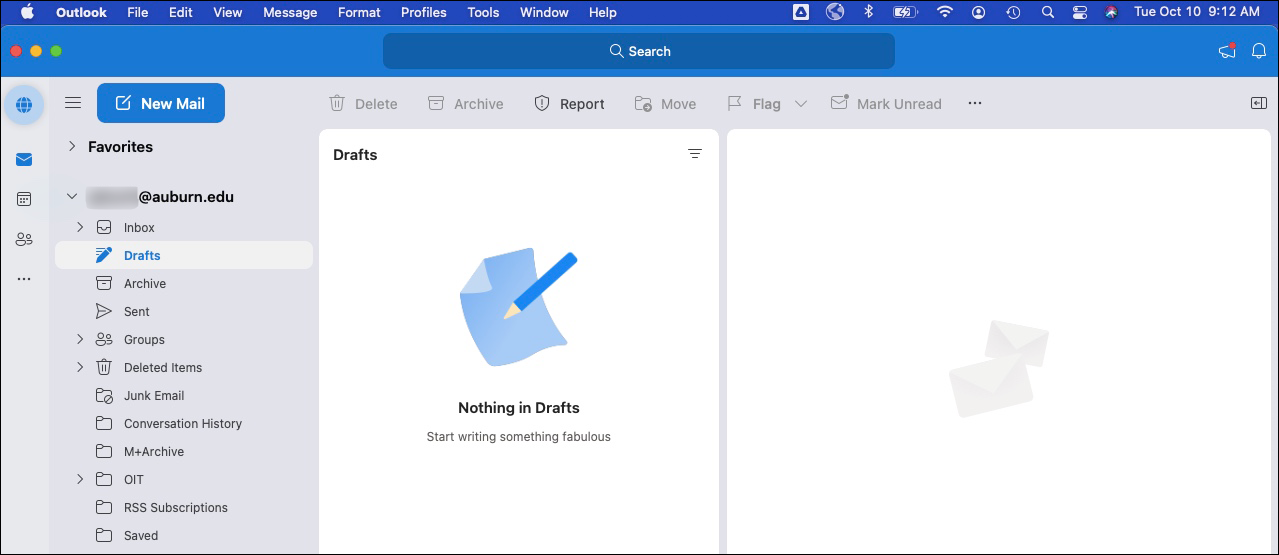Open the People contacts icon in sidebar
Viewport: 1279px width, 555px height.
24,239
